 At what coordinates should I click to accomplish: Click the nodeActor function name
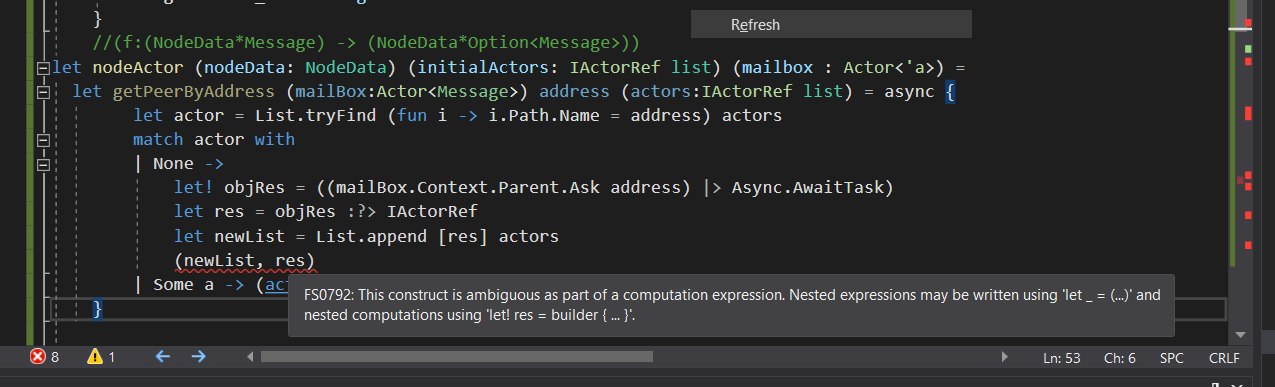[x=138, y=67]
